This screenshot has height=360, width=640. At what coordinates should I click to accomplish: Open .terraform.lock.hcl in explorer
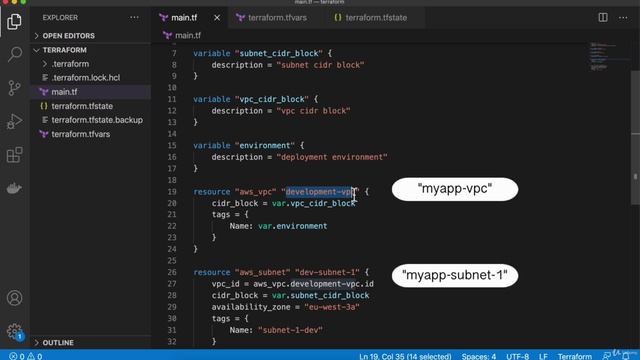86,78
